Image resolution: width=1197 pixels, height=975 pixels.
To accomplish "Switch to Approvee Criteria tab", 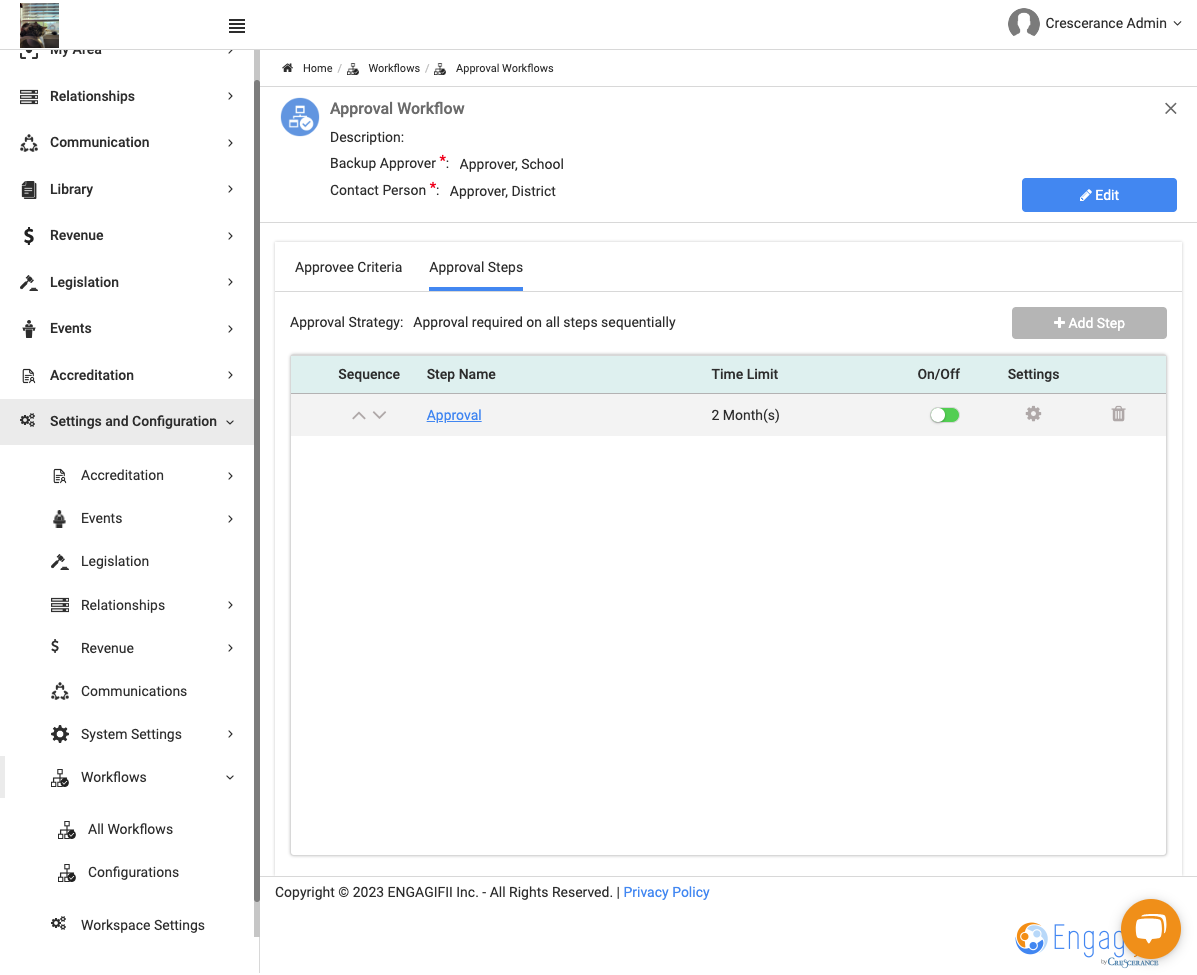I will coord(348,267).
